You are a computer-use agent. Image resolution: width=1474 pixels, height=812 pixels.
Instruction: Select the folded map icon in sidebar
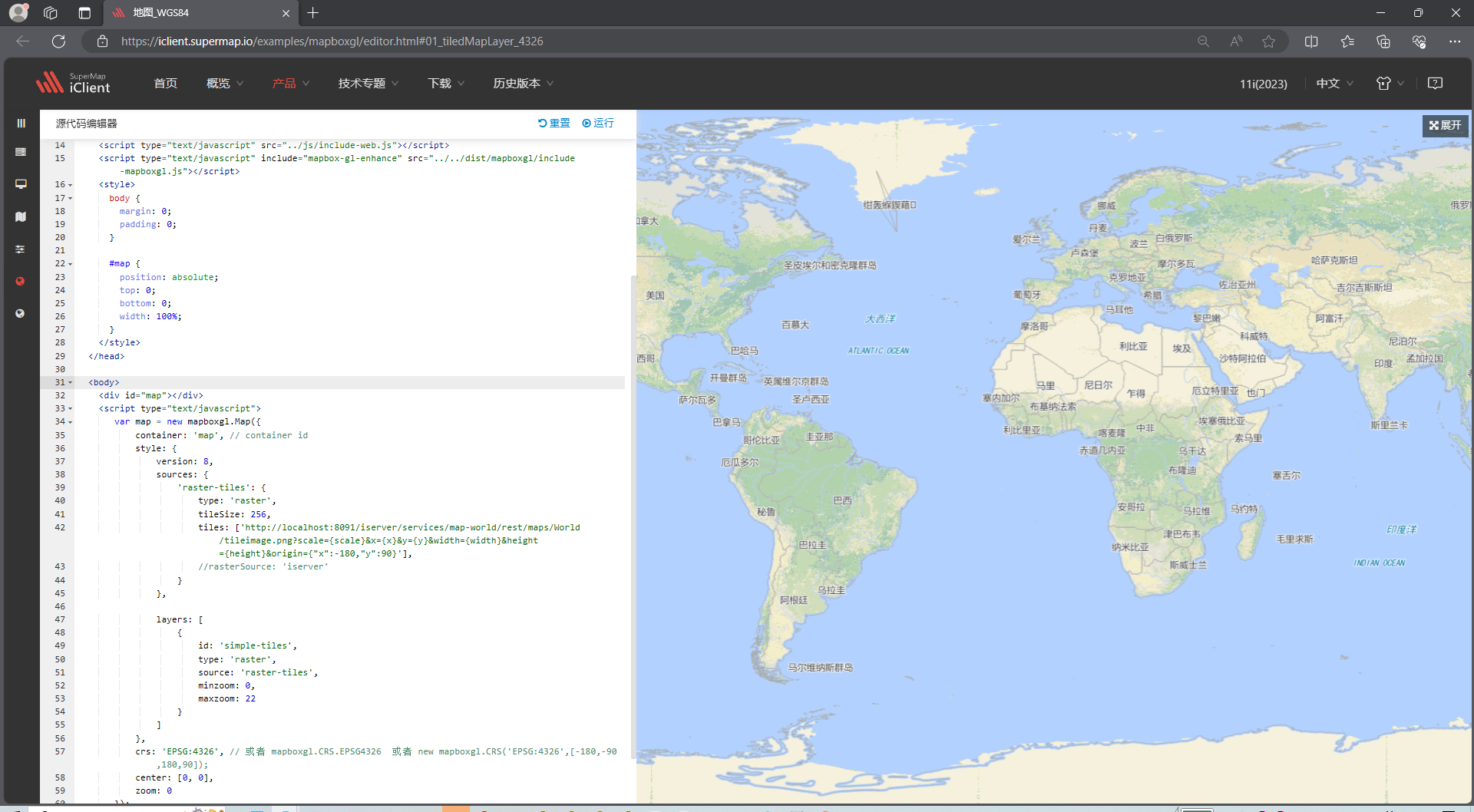point(21,217)
